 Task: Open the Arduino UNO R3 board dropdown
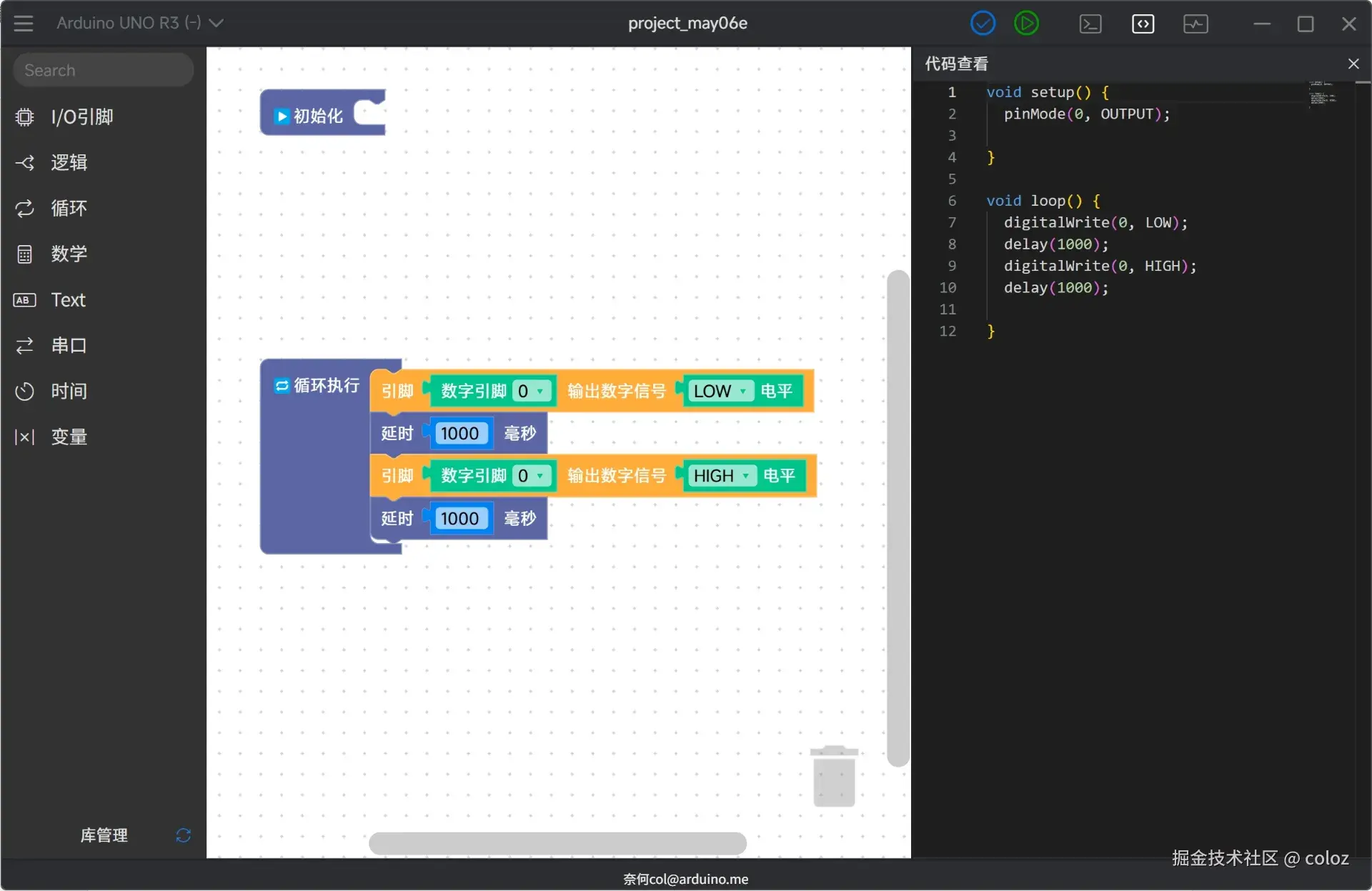140,24
